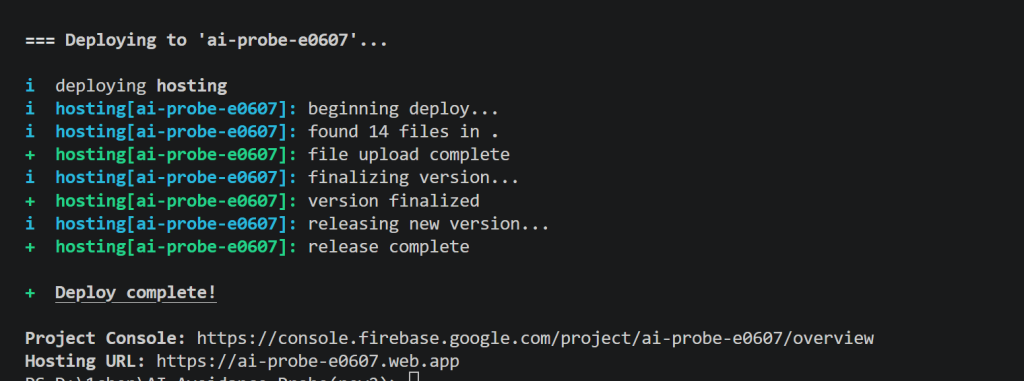Click the plus symbol before 'Deploy complete!'
Viewport: 1024px width, 381px height.
pyautogui.click(x=30, y=293)
